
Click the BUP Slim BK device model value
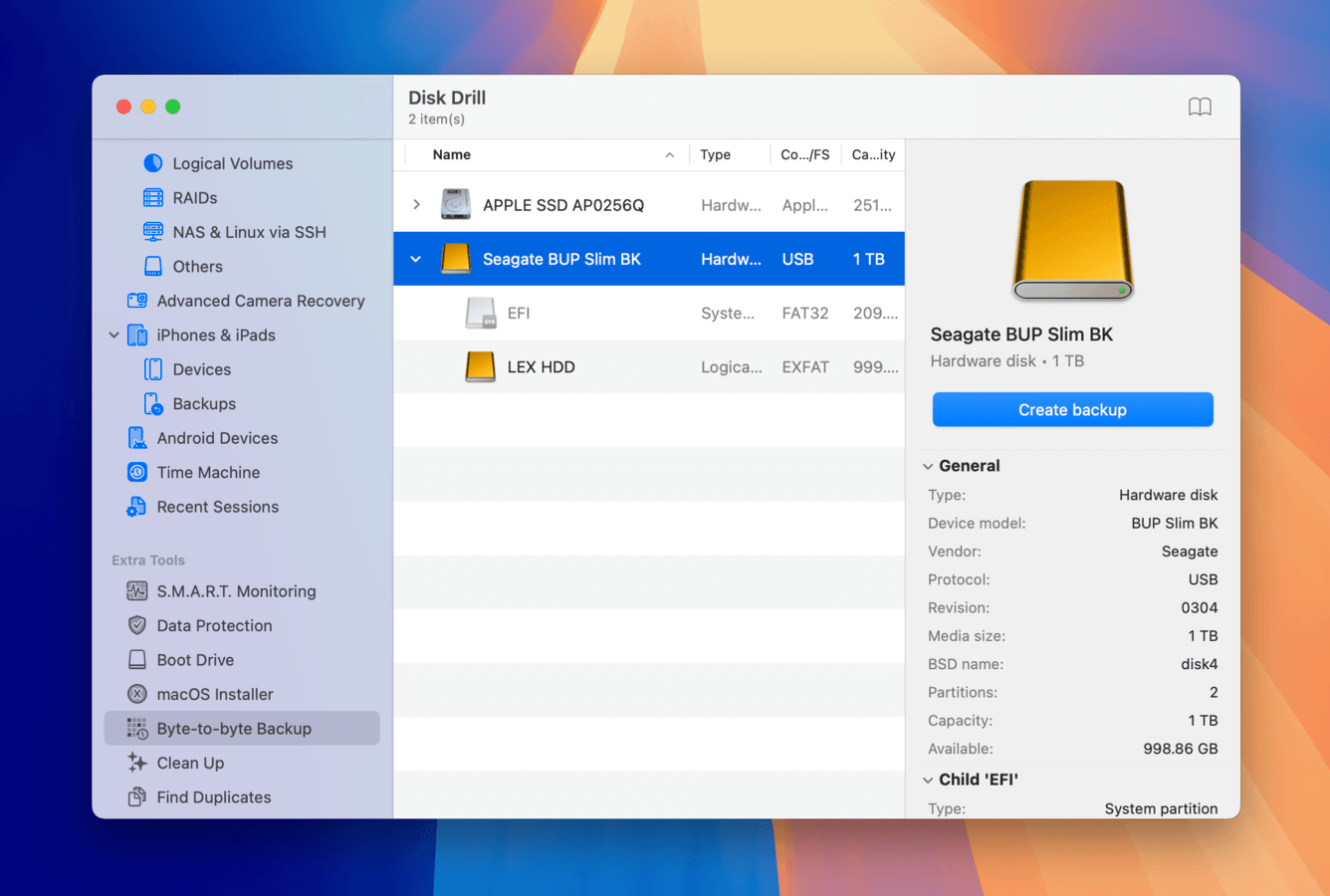[x=1175, y=523]
